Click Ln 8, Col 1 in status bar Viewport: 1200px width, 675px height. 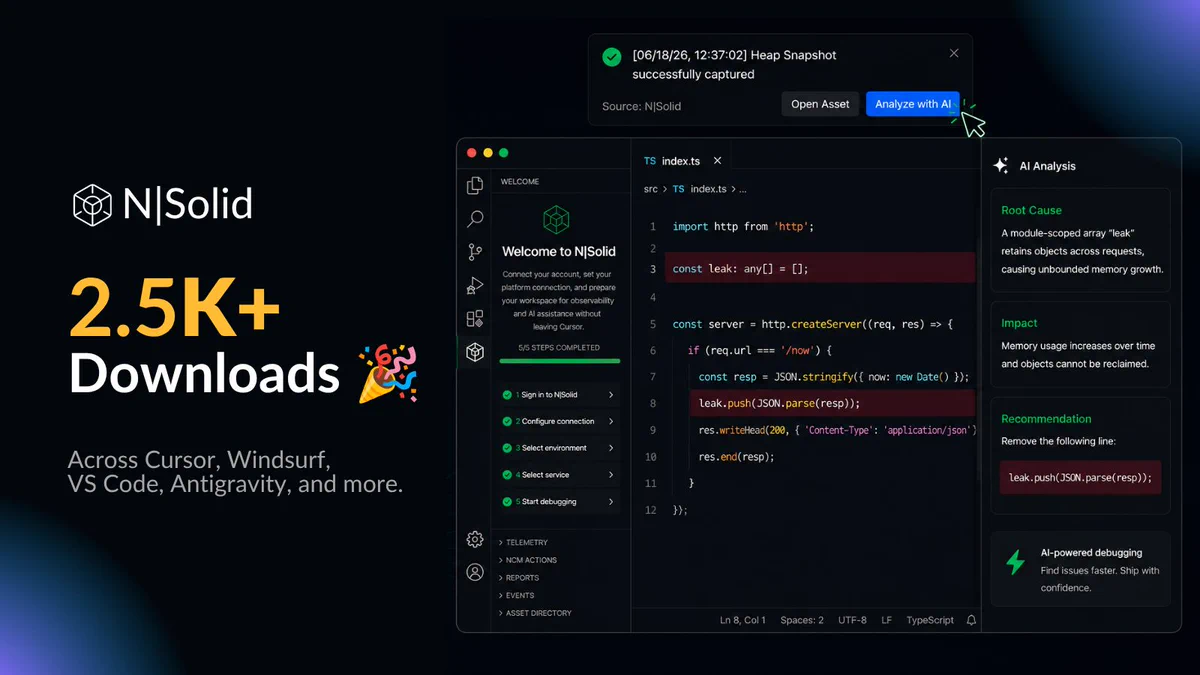pyautogui.click(x=743, y=620)
